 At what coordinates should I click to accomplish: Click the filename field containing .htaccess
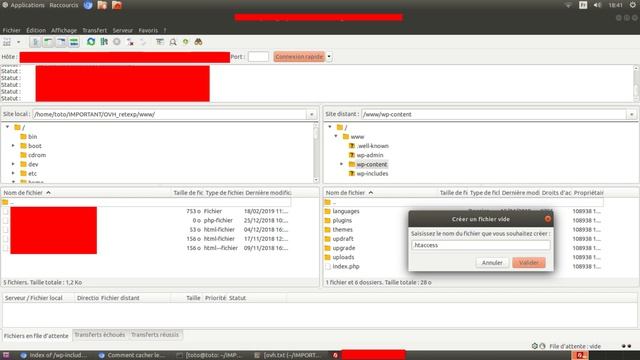tap(480, 245)
